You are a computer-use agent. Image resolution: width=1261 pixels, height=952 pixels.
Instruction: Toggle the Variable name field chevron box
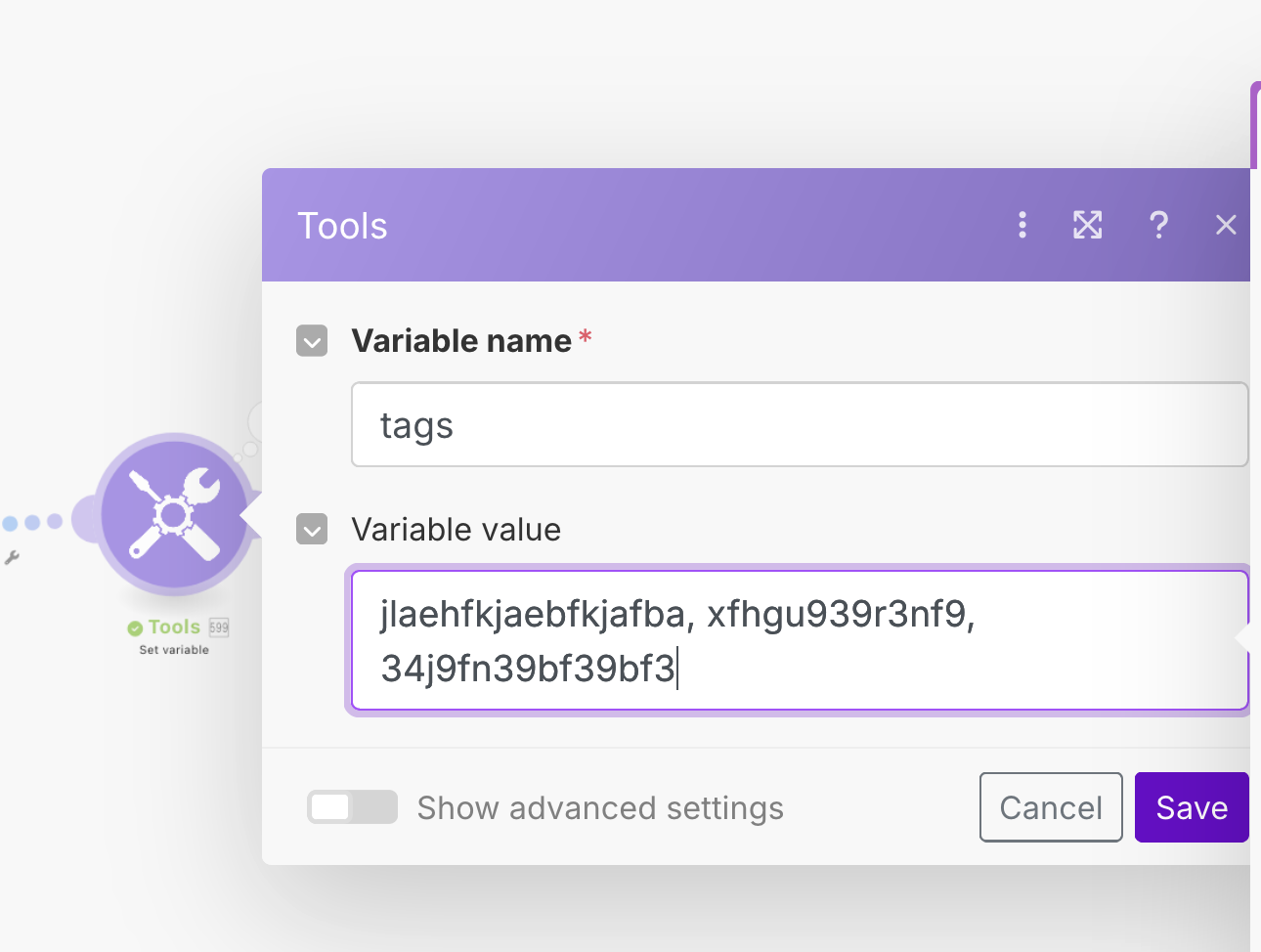[x=312, y=341]
